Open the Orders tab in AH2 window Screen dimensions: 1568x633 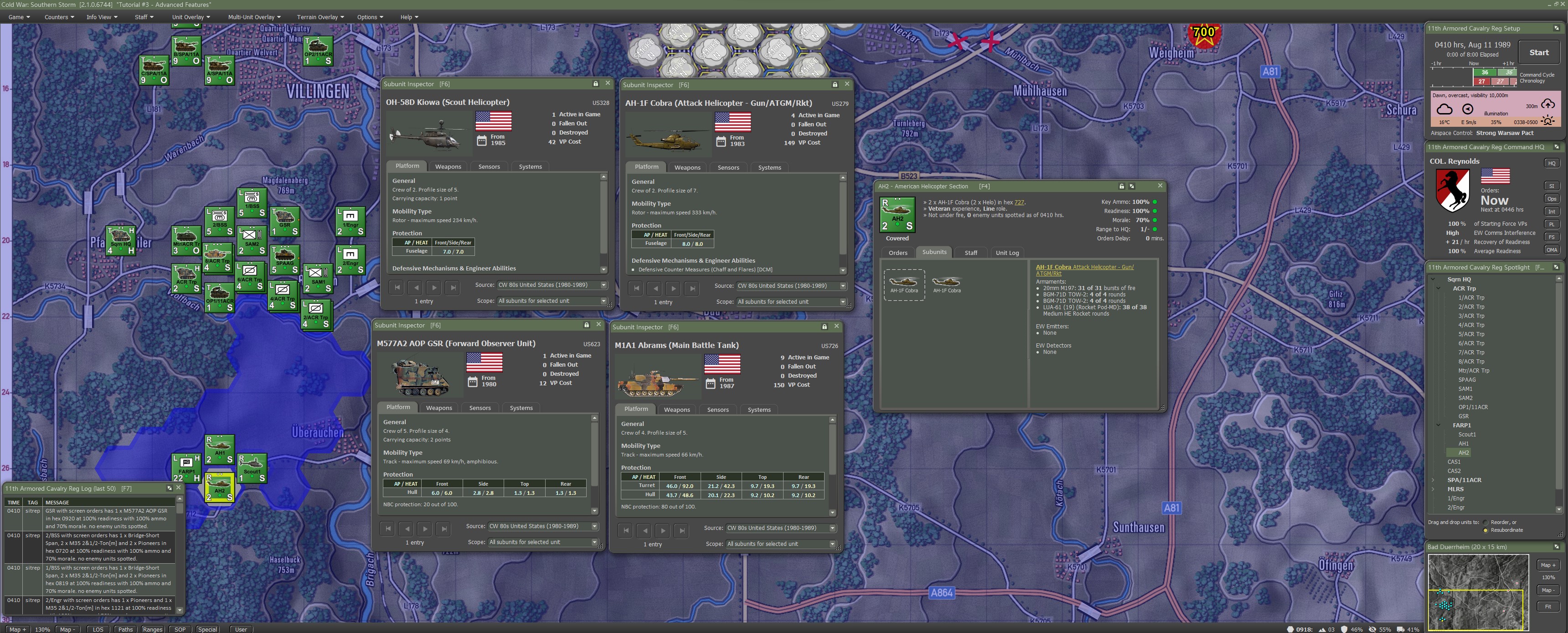click(898, 253)
